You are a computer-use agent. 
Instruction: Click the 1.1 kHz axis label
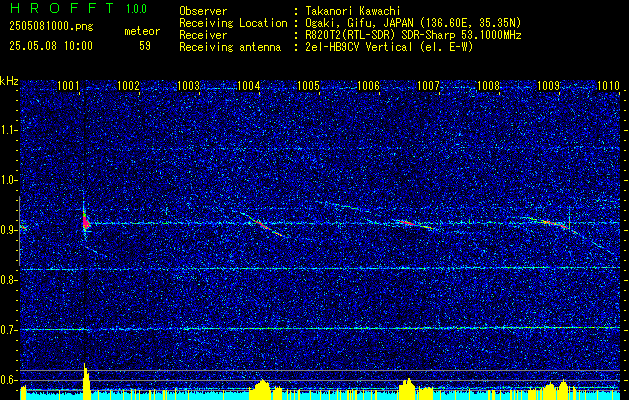point(8,130)
